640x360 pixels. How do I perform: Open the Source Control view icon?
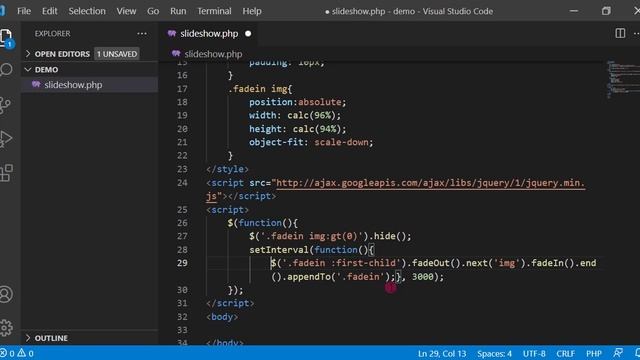tap(6, 105)
